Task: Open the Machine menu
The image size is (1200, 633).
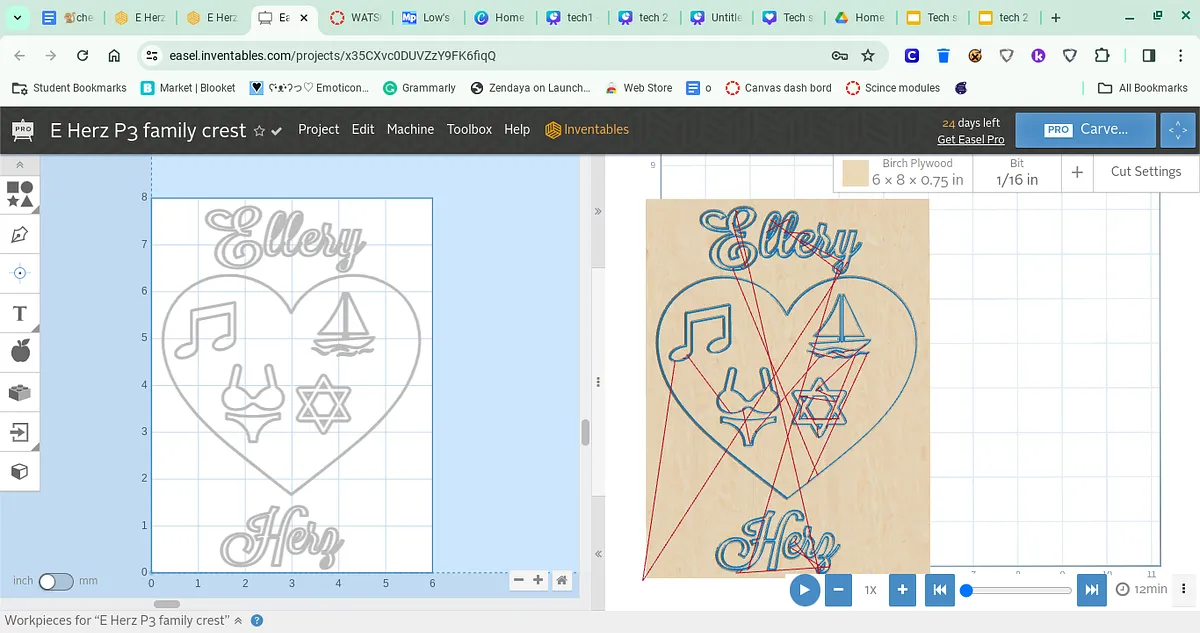Action: (410, 130)
